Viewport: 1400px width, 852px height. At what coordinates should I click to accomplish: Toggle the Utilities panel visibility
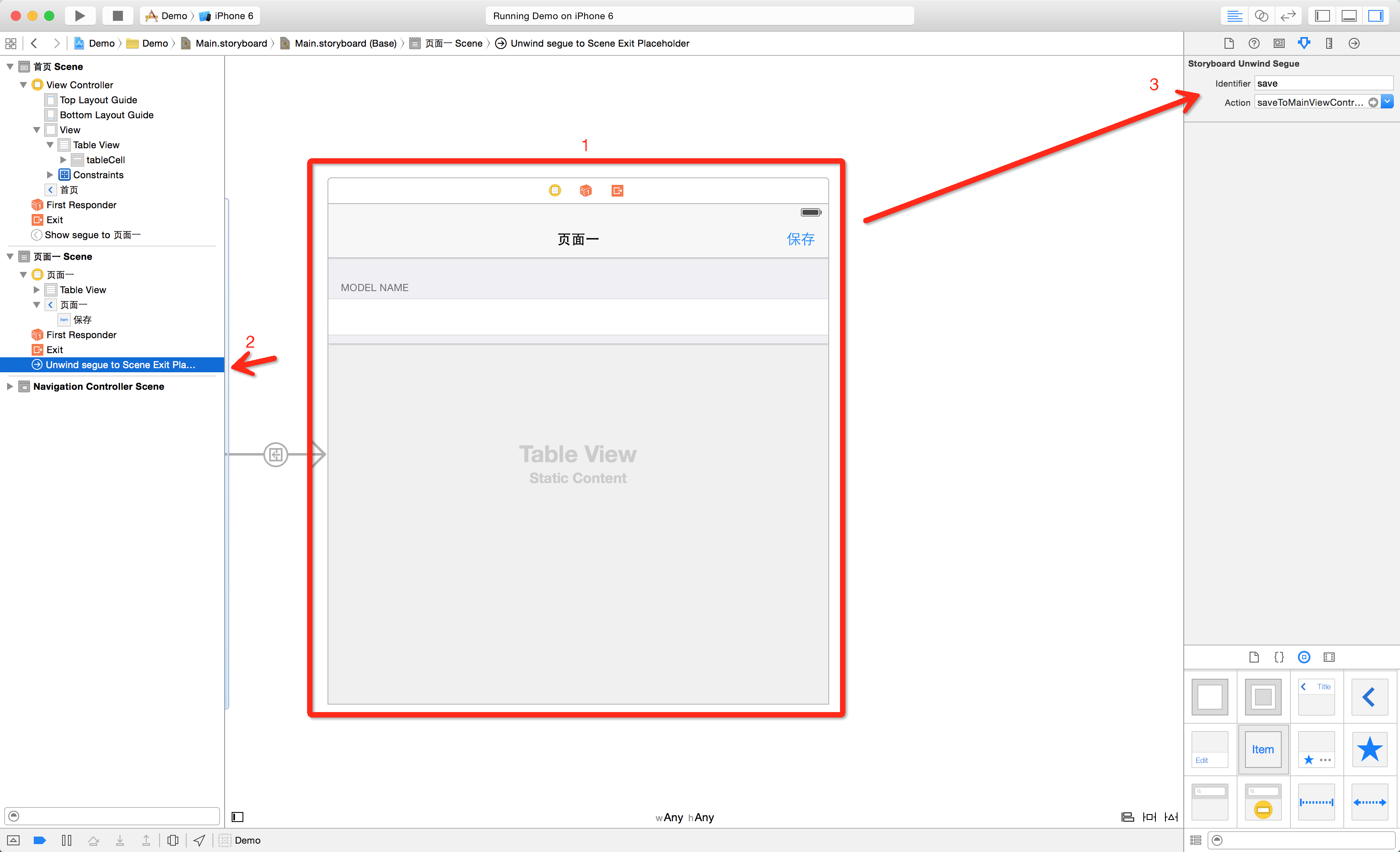point(1375,16)
